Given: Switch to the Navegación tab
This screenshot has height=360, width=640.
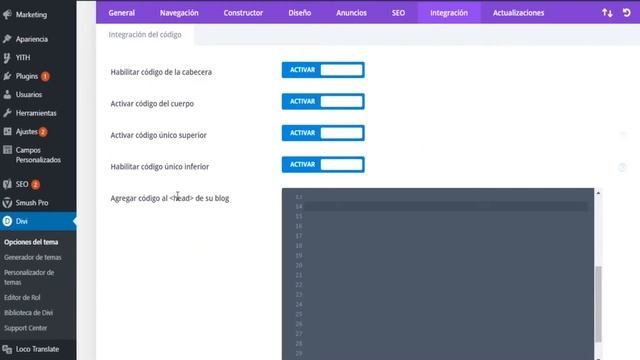Looking at the screenshot, I should (179, 13).
